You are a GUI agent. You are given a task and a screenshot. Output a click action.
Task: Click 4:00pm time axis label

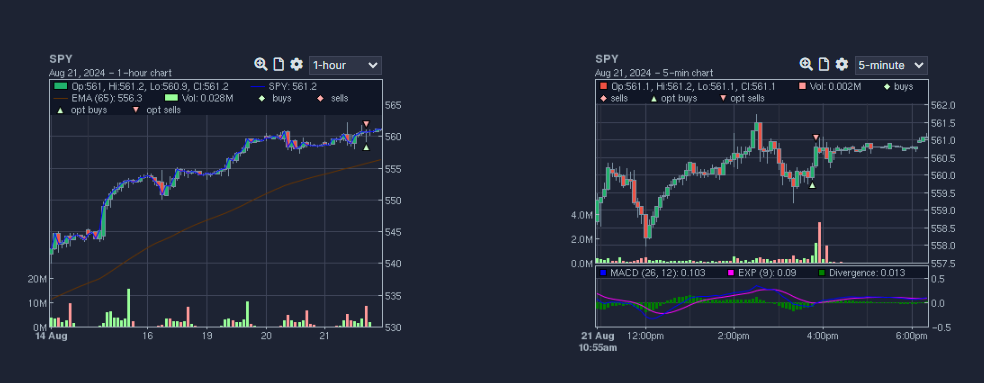[x=823, y=336]
